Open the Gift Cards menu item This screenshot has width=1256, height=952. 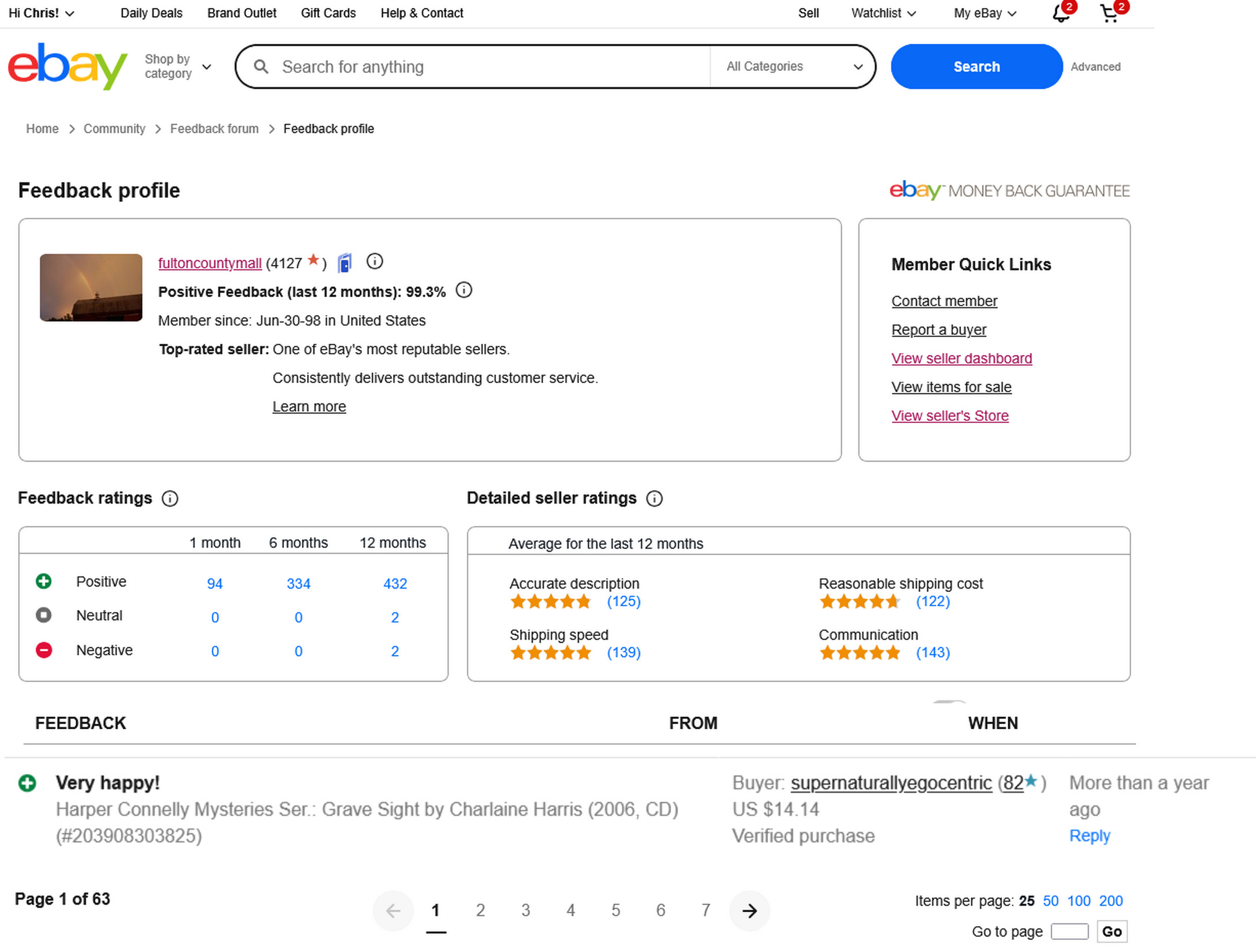click(328, 13)
